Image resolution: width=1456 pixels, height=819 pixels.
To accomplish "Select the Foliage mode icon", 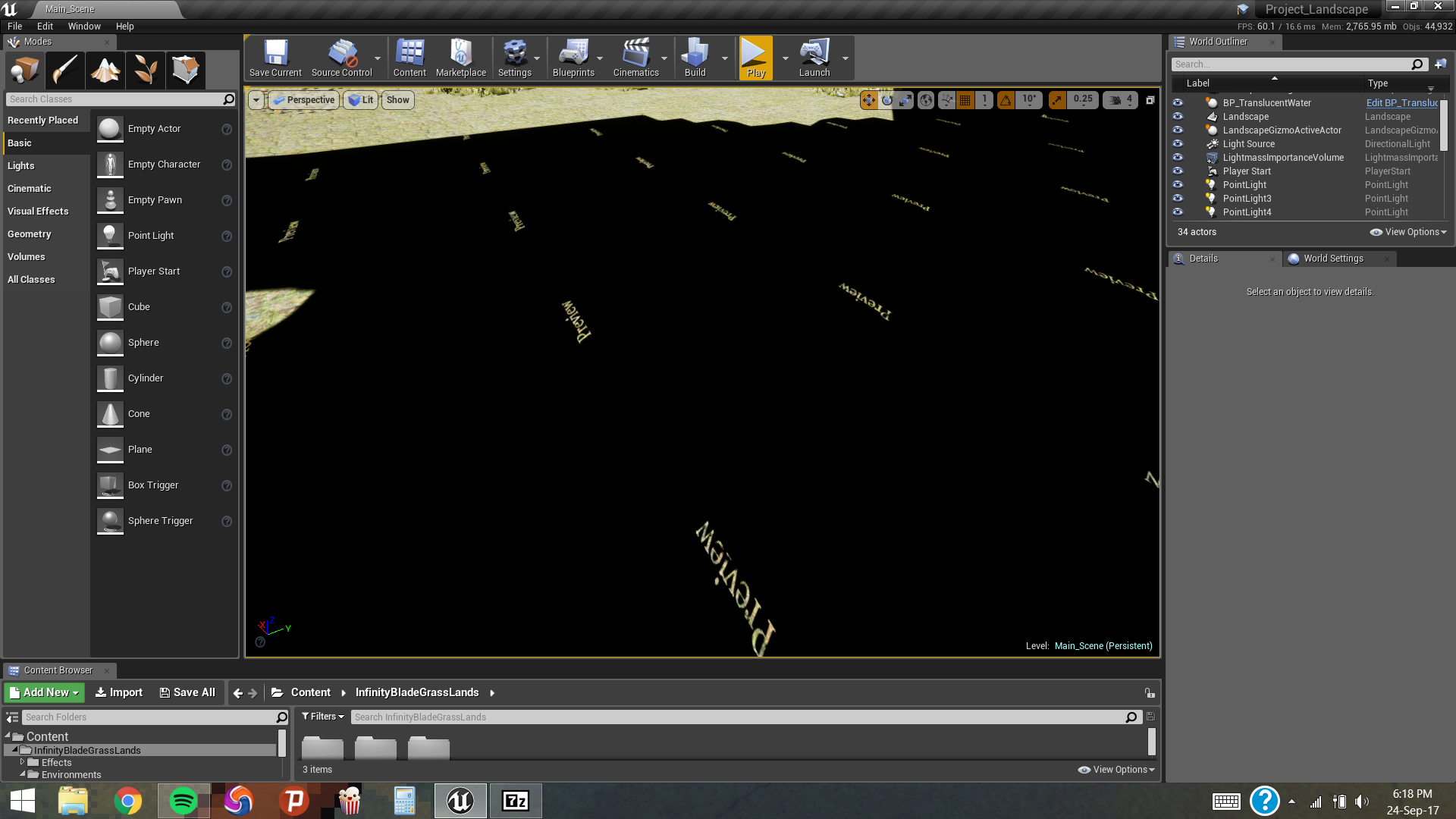I will 146,70.
